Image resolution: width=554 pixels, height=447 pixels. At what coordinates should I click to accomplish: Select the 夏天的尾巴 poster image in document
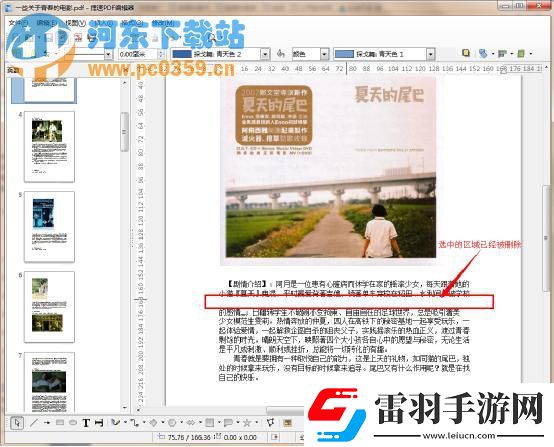(x=328, y=171)
